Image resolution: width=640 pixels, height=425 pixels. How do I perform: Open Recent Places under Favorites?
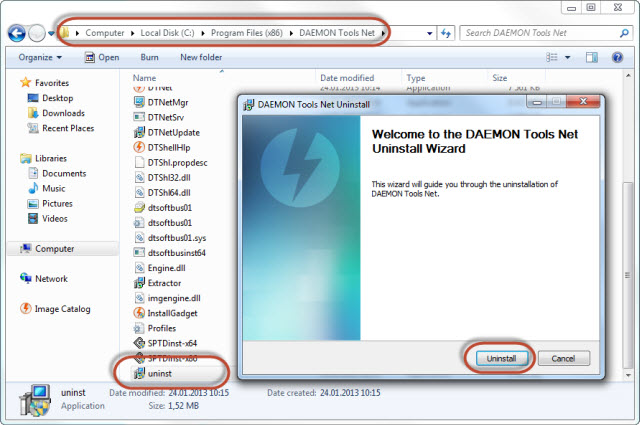pyautogui.click(x=60, y=128)
